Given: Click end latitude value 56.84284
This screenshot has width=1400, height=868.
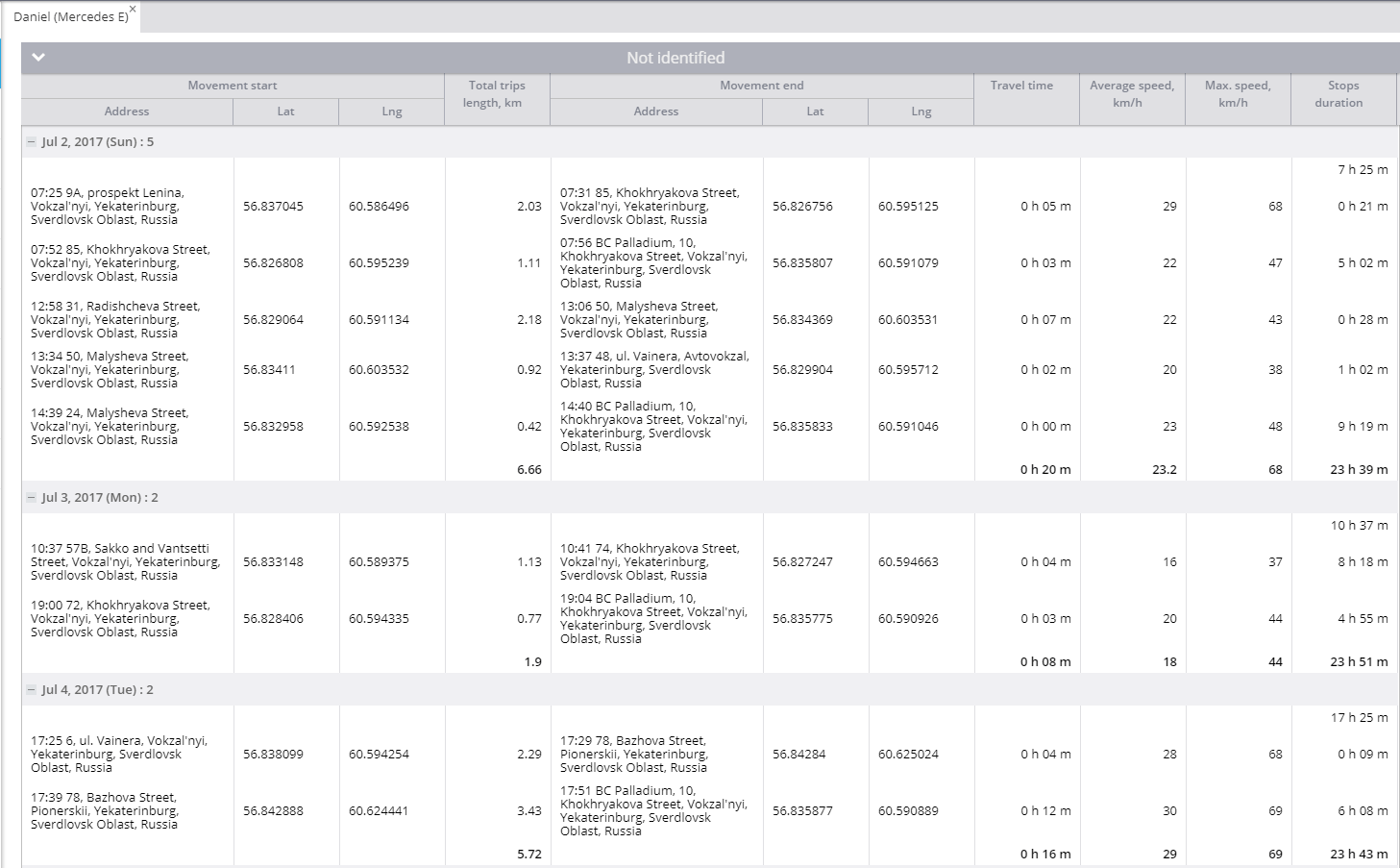Looking at the screenshot, I should [x=798, y=755].
